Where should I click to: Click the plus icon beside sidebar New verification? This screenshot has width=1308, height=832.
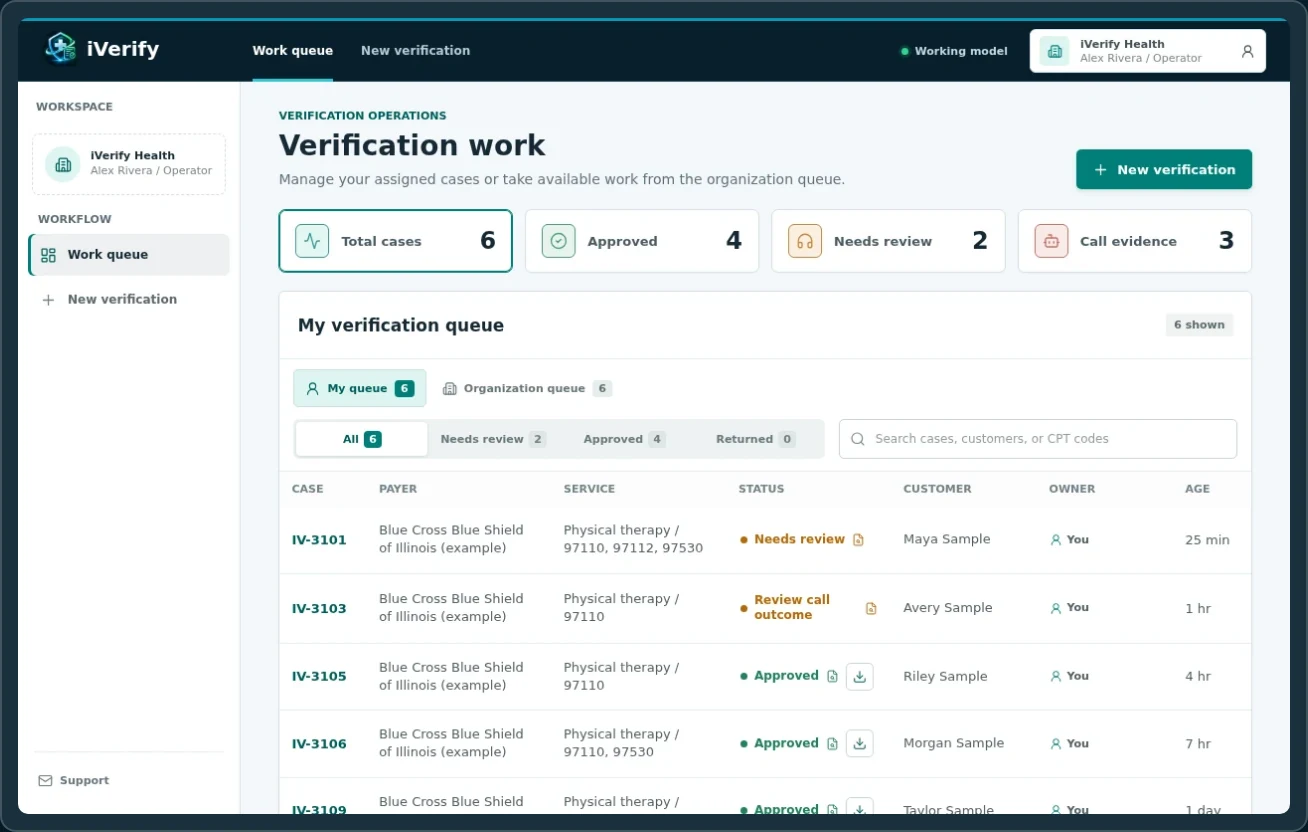[x=48, y=299]
